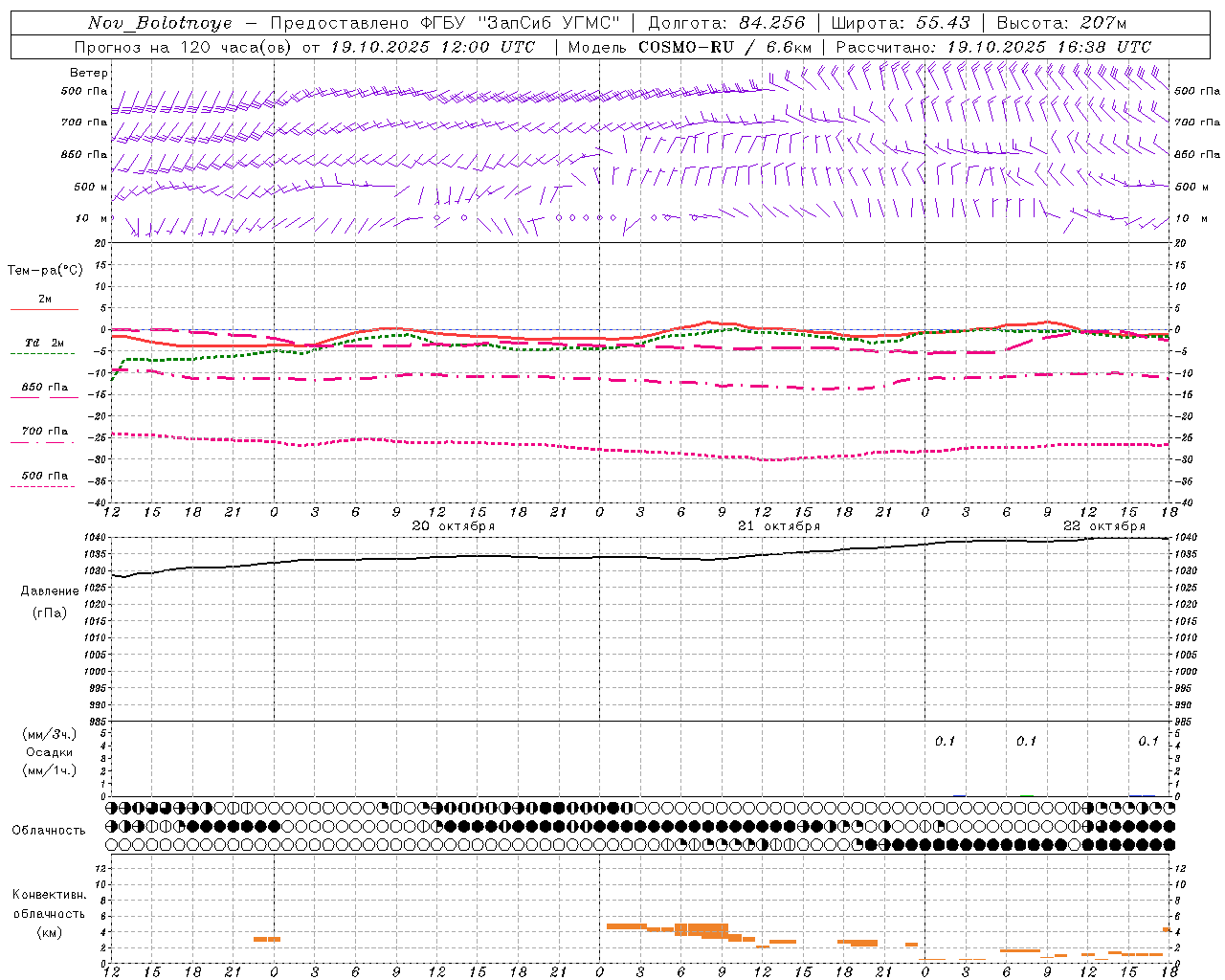The height and width of the screenshot is (980, 1225).
Task: Click the green dashed Td 2м legend line sample
Action: tap(44, 354)
